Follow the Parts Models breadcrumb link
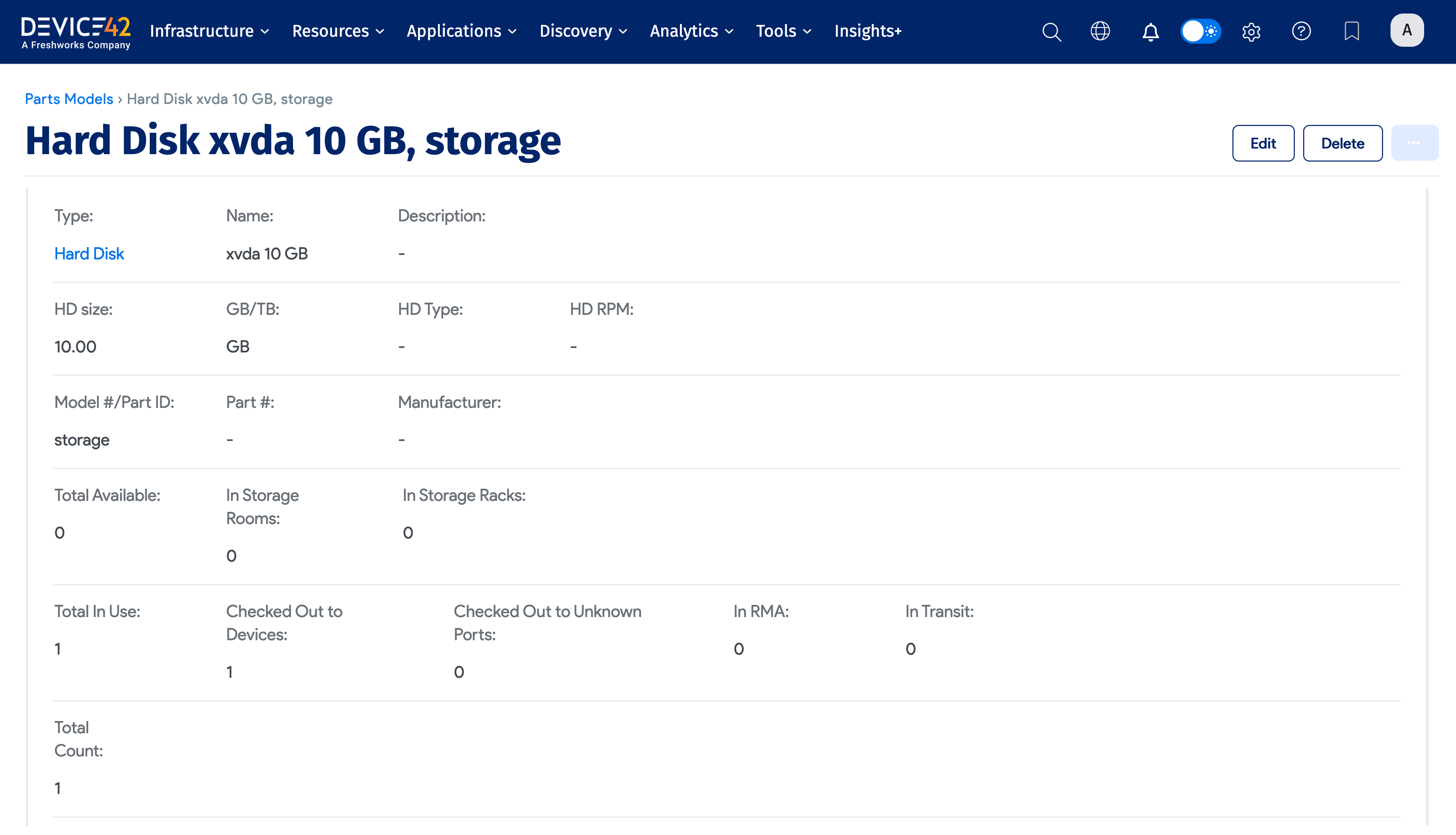Viewport: 1456px width, 835px height. pos(69,99)
